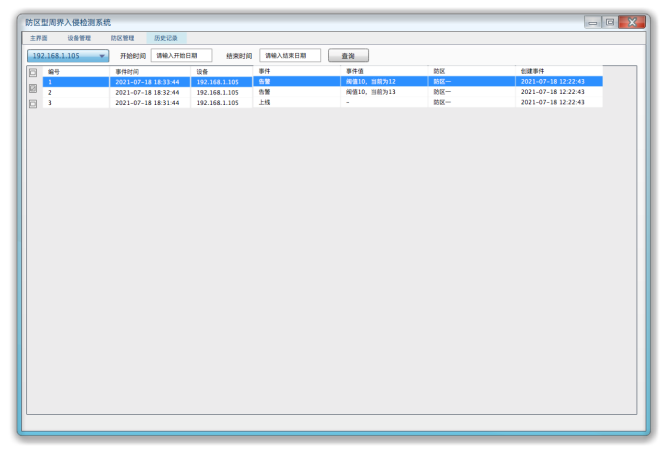Check the bottom checkbox in the left column
This screenshot has width=671, height=453.
[33, 104]
